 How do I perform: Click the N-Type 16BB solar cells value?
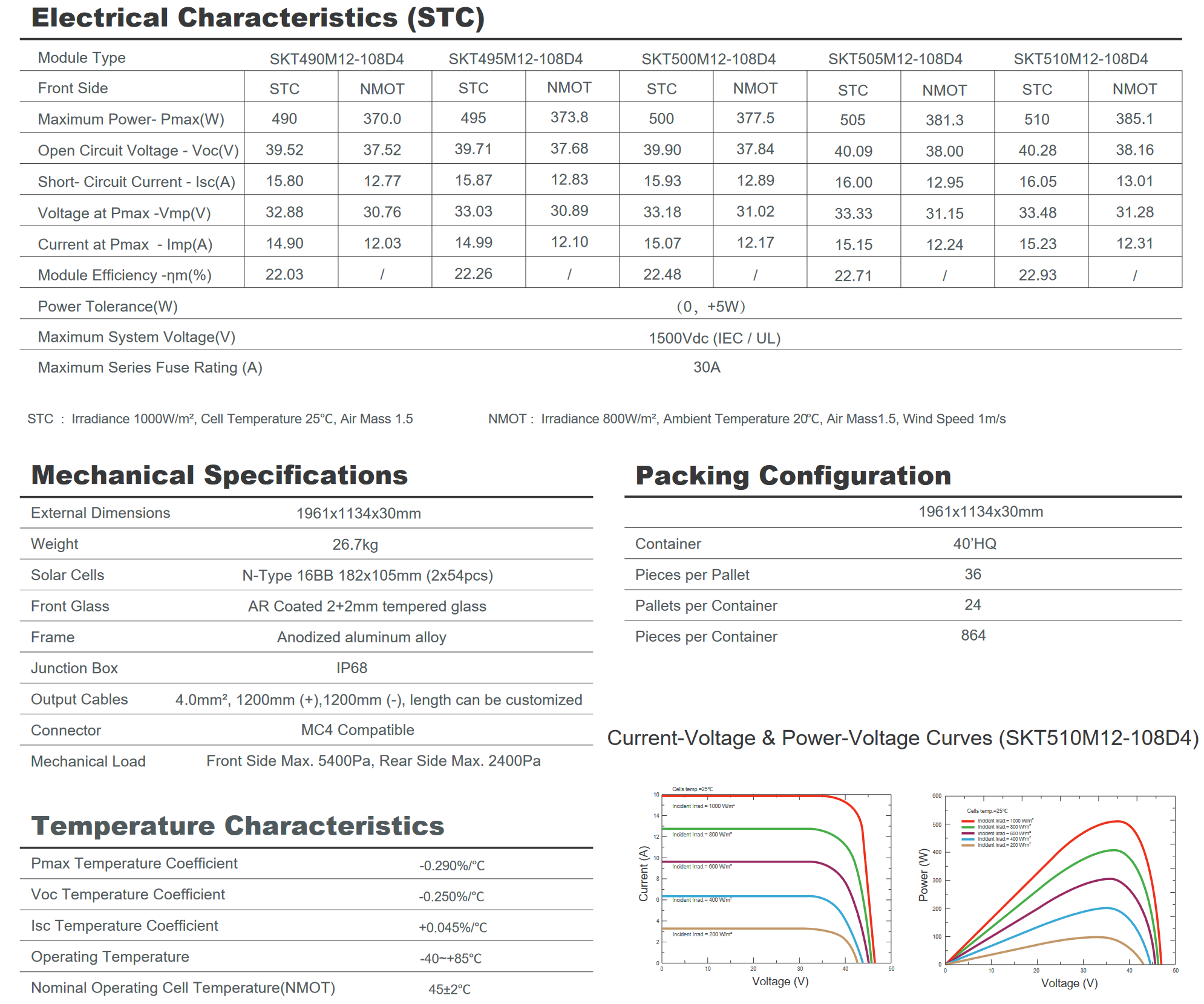click(367, 576)
